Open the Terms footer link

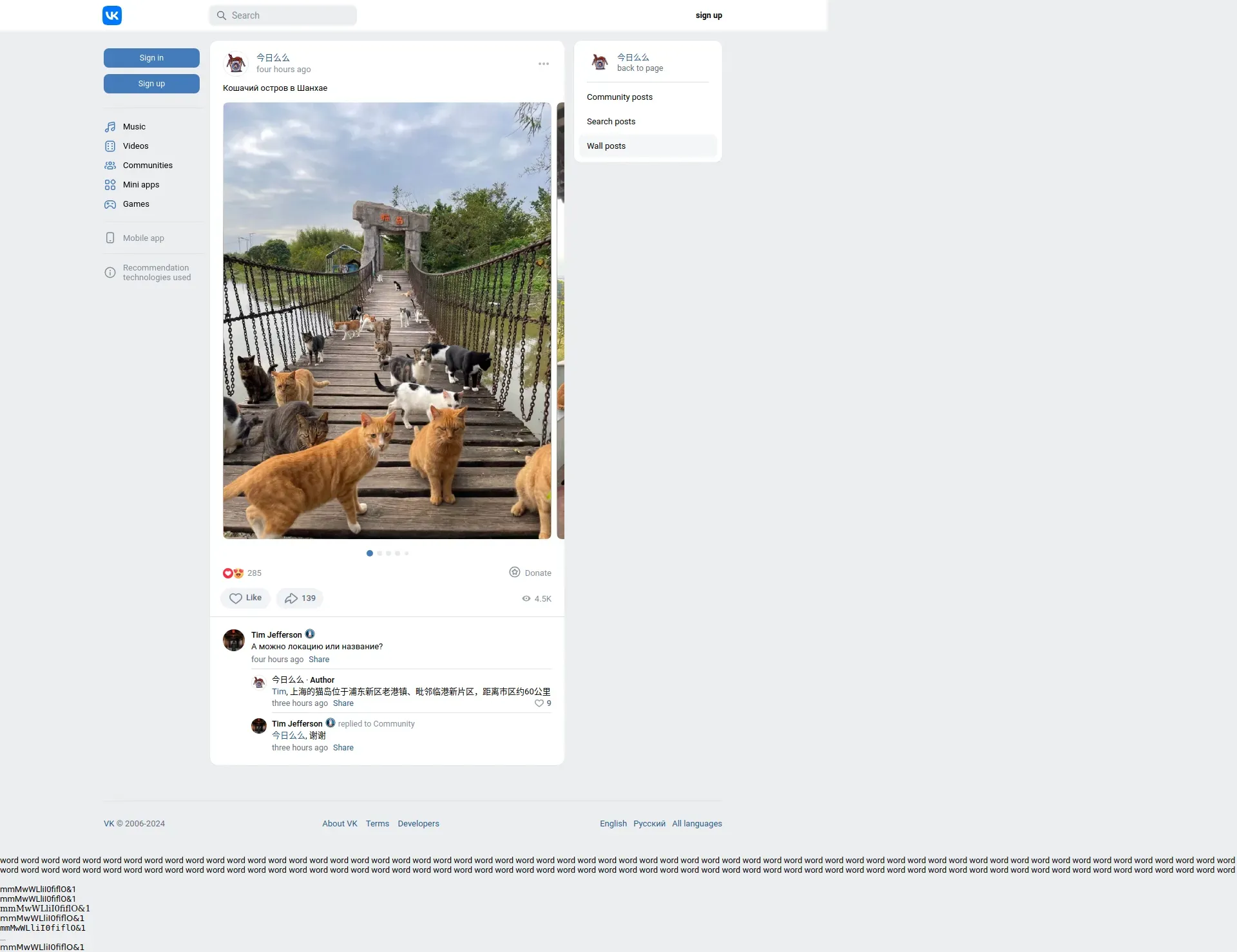point(377,824)
